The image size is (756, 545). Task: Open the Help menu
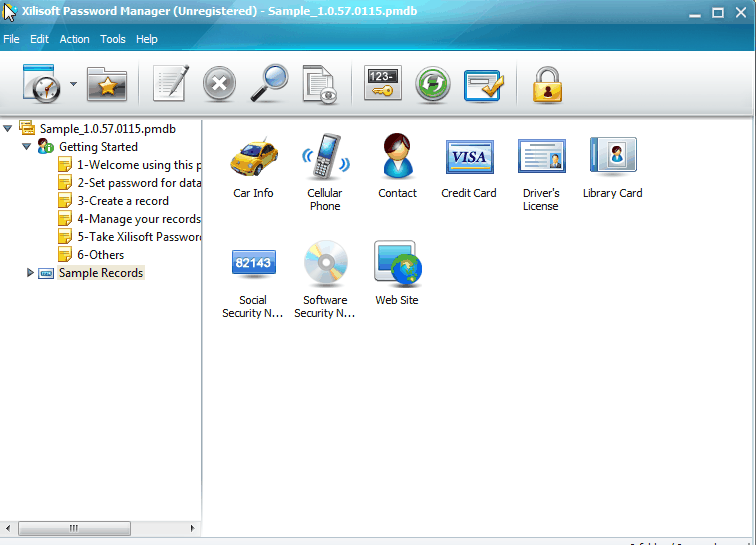click(x=147, y=39)
